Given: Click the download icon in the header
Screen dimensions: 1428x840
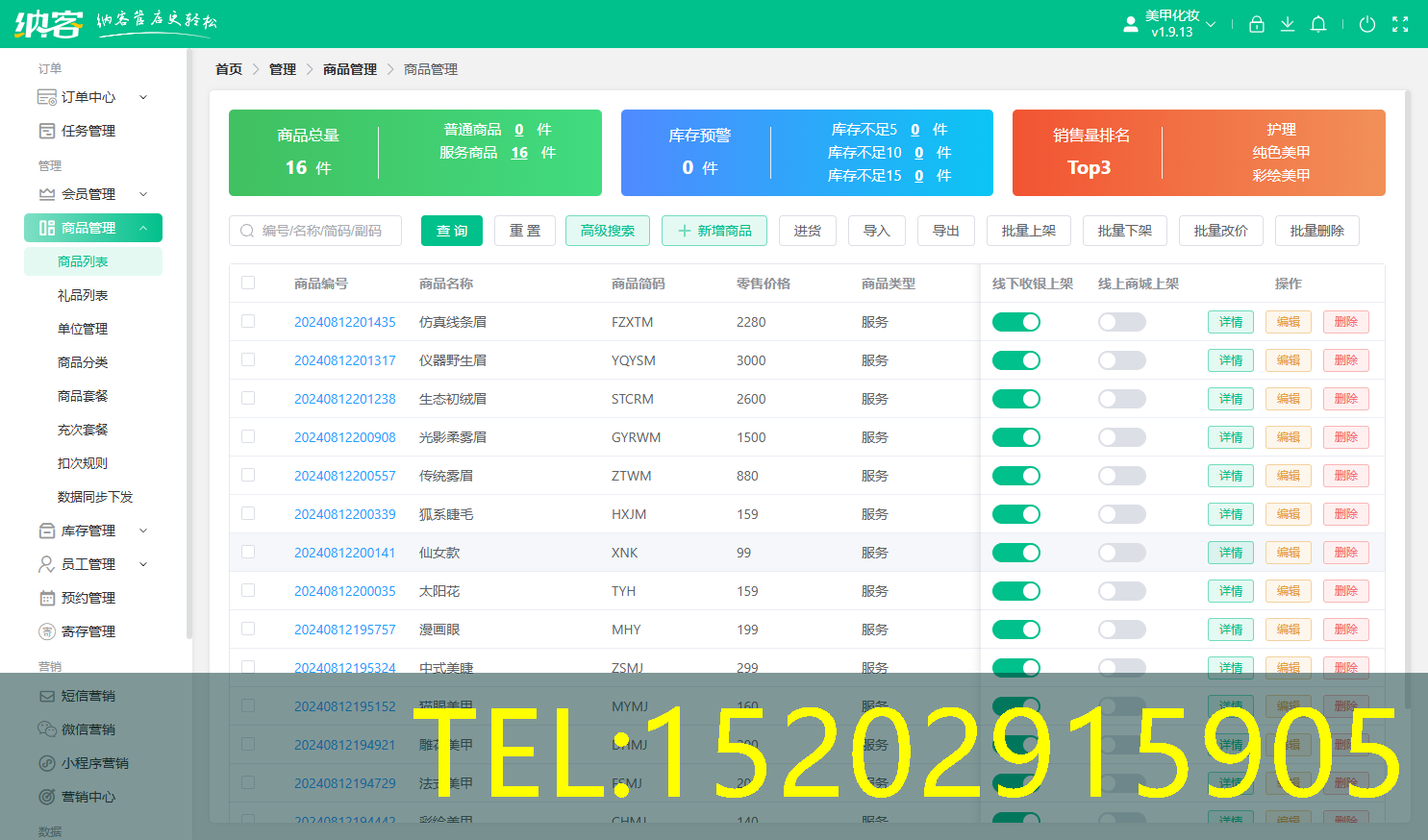Looking at the screenshot, I should point(1288,24).
